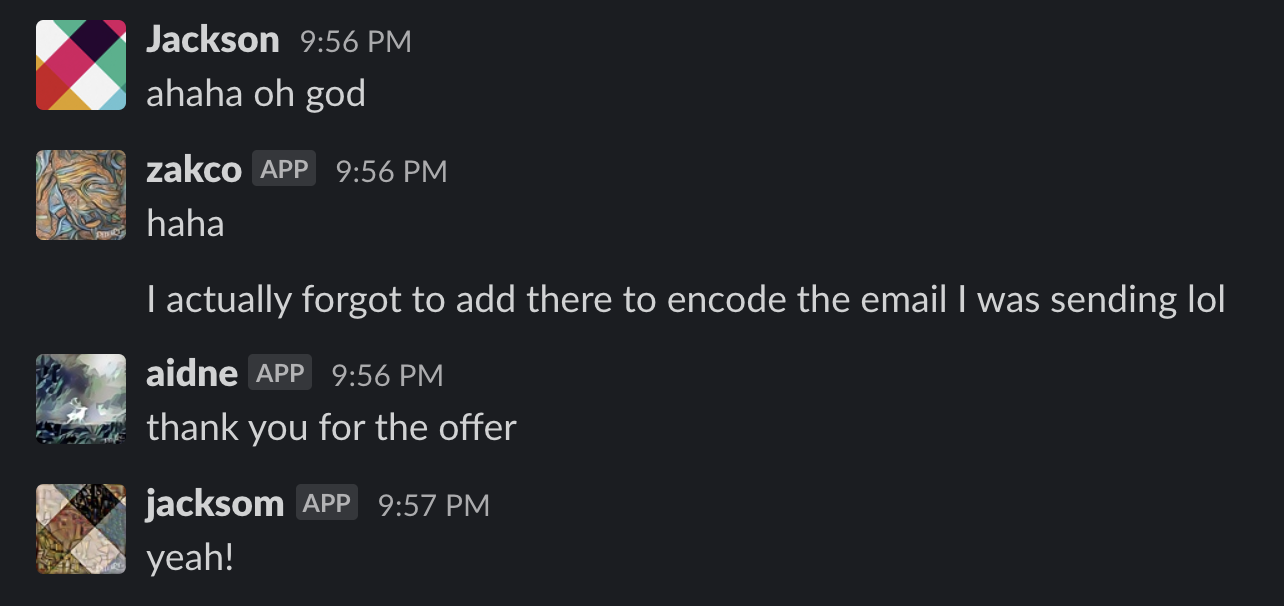Open aidne's snowy landscape avatar
1284x606 pixels.
81,399
